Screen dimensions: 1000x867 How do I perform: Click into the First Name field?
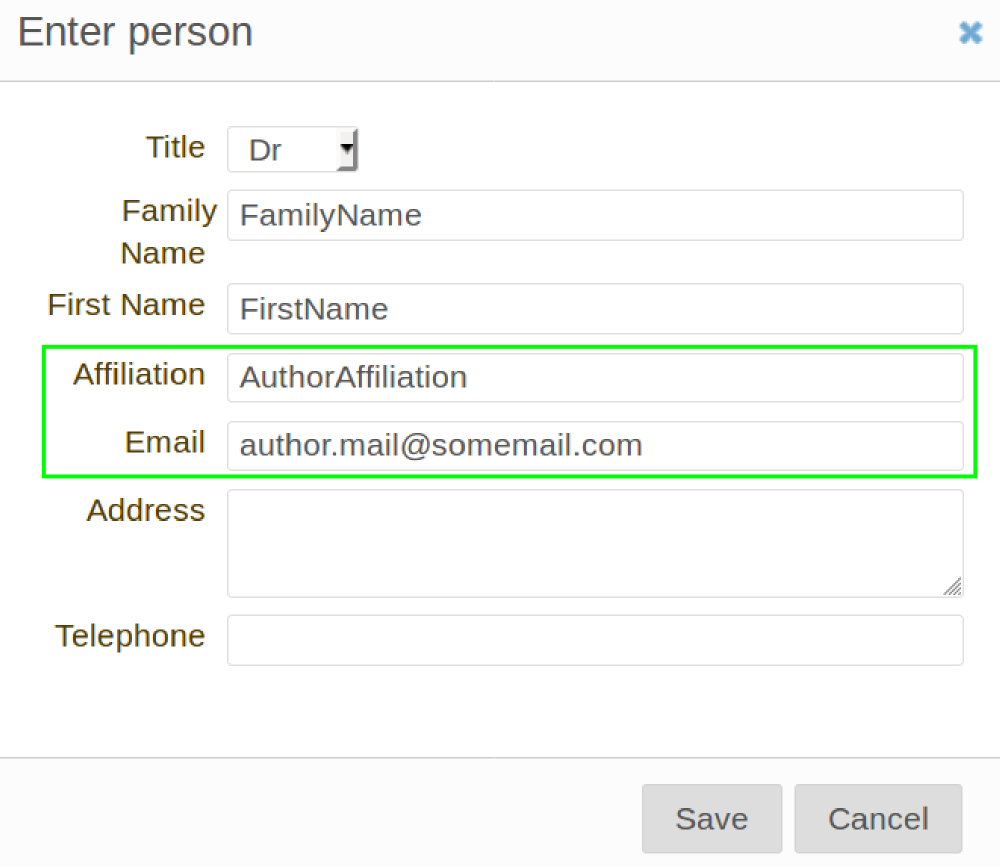pyautogui.click(x=595, y=308)
